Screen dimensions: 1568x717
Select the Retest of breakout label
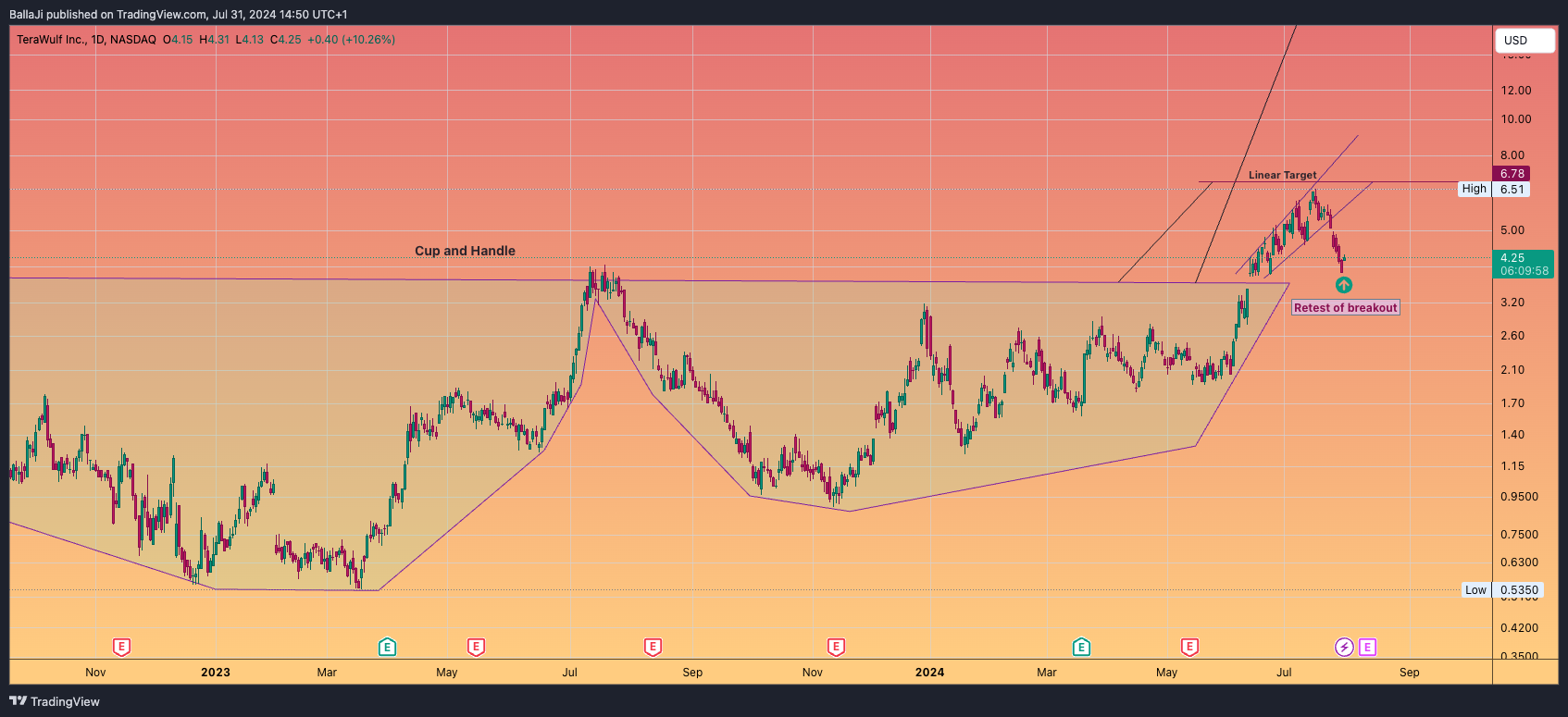1346,308
